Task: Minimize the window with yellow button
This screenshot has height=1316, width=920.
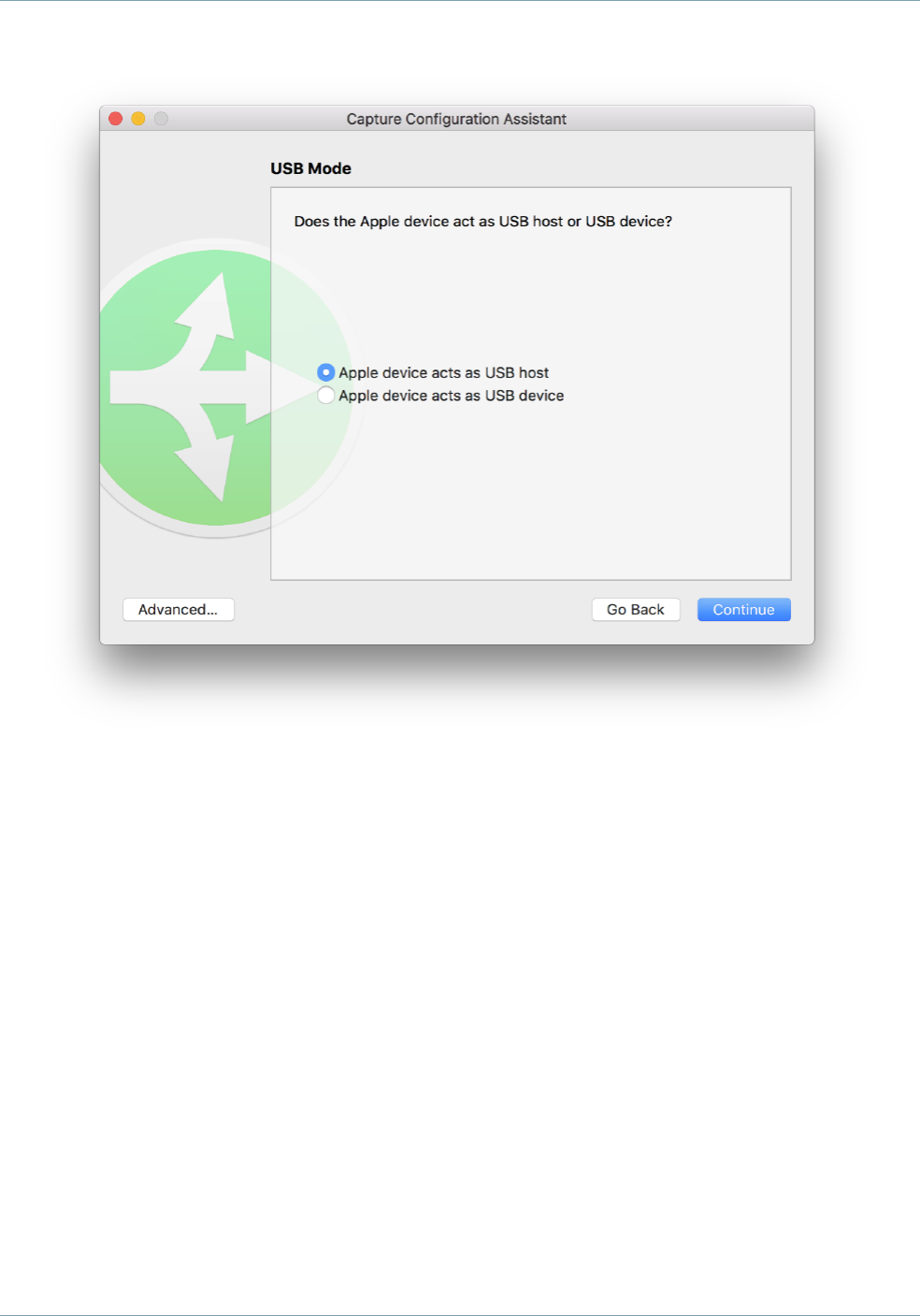Action: coord(138,119)
